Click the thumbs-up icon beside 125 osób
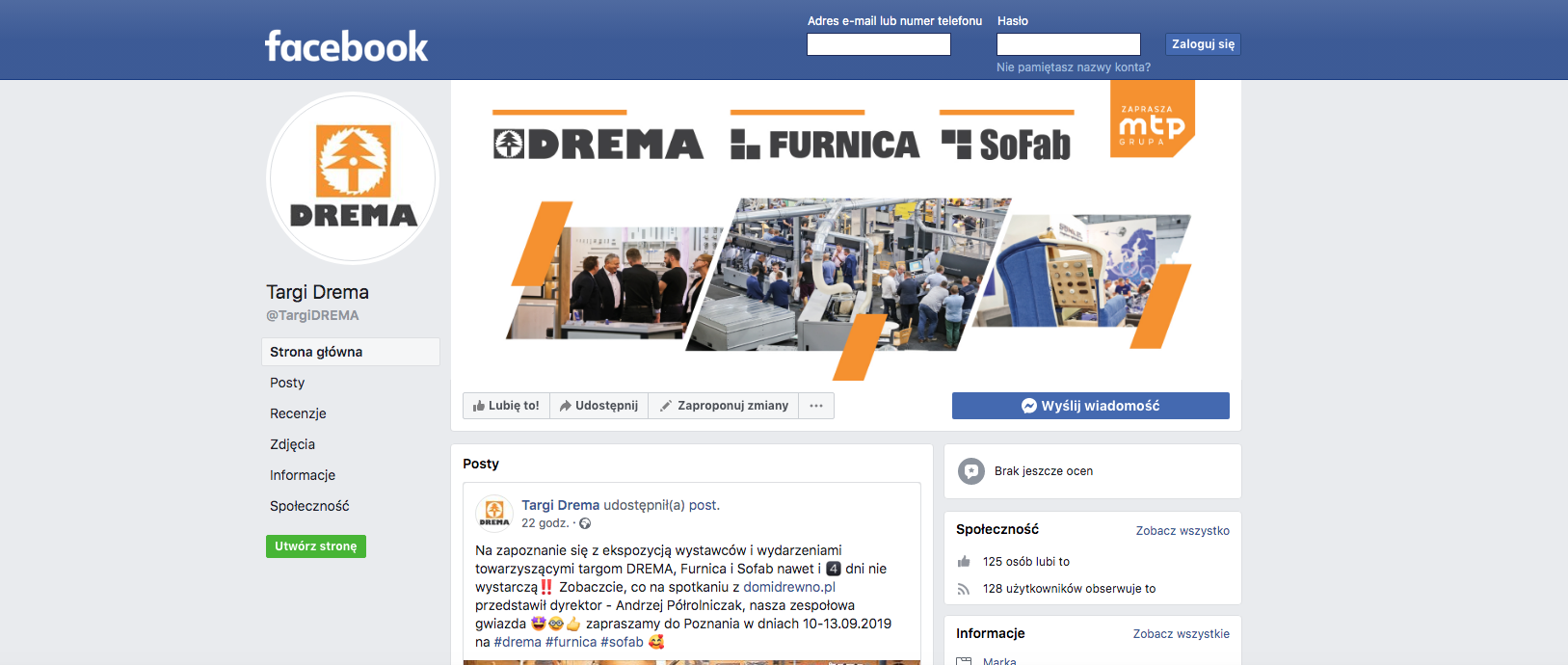This screenshot has width=1568, height=665. tap(964, 562)
